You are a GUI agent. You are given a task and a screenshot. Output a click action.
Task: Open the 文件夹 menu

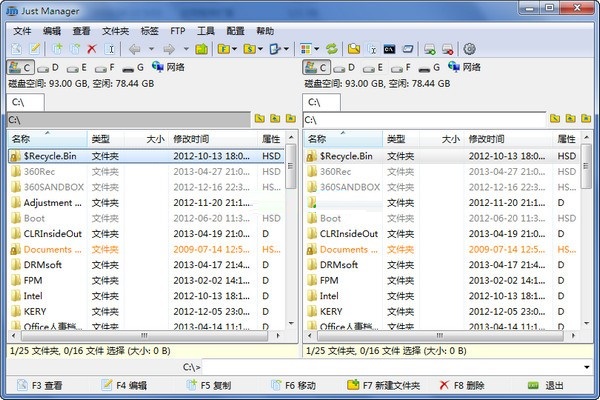(x=116, y=31)
